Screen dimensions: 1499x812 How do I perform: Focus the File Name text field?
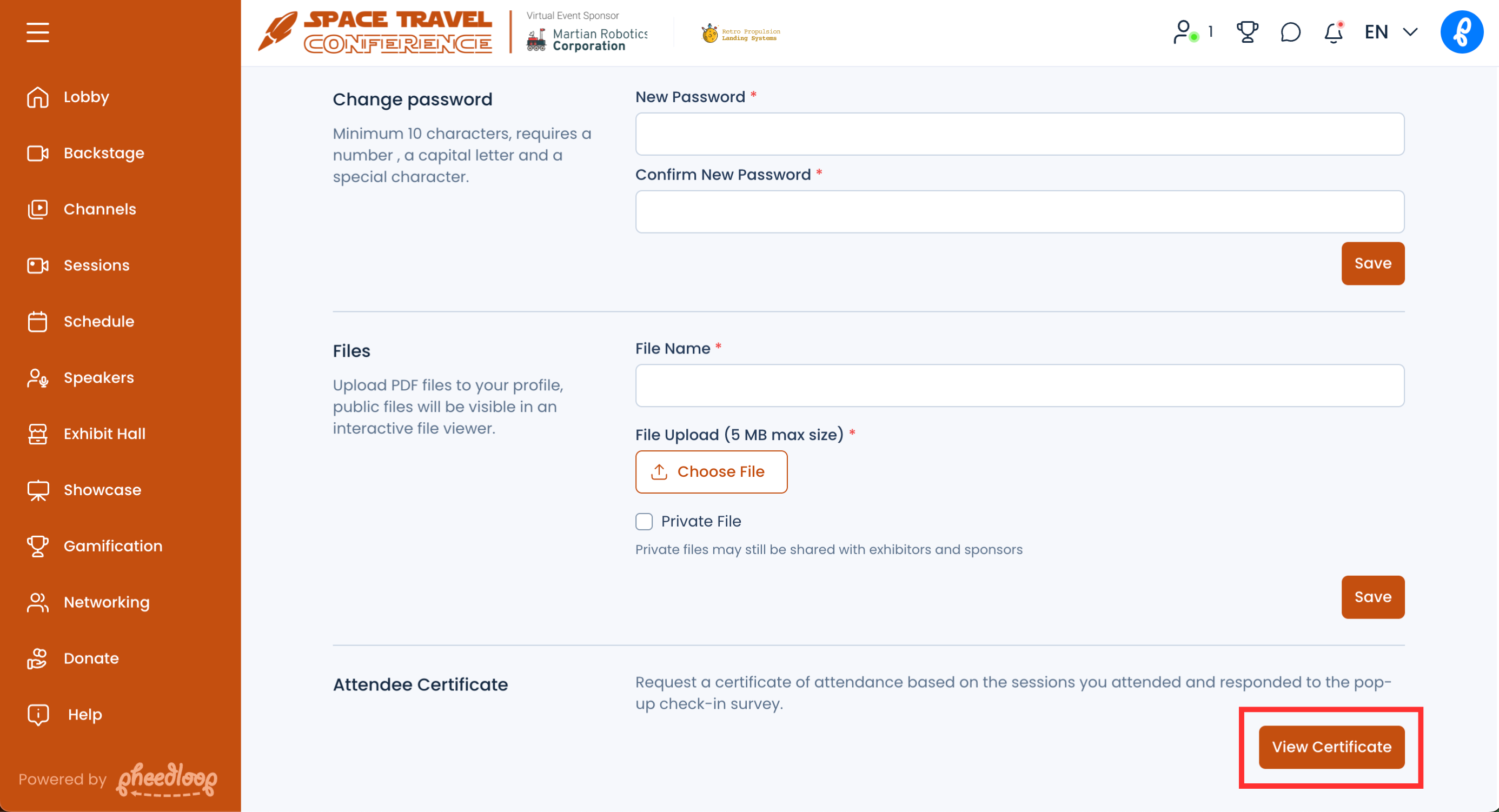point(1019,385)
